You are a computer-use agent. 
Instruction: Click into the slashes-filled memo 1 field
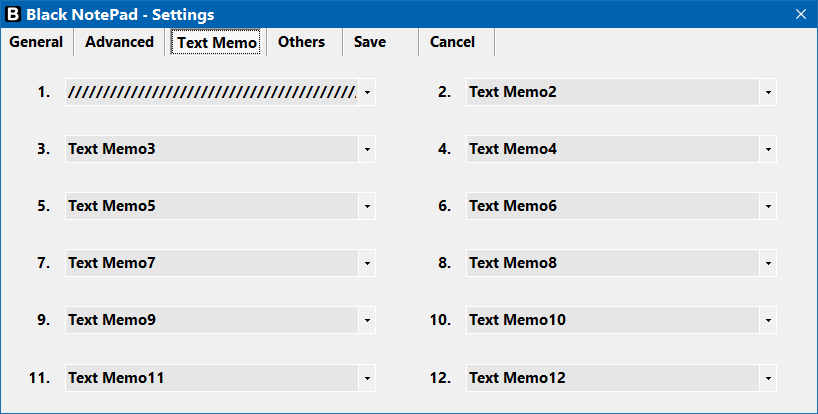point(212,92)
